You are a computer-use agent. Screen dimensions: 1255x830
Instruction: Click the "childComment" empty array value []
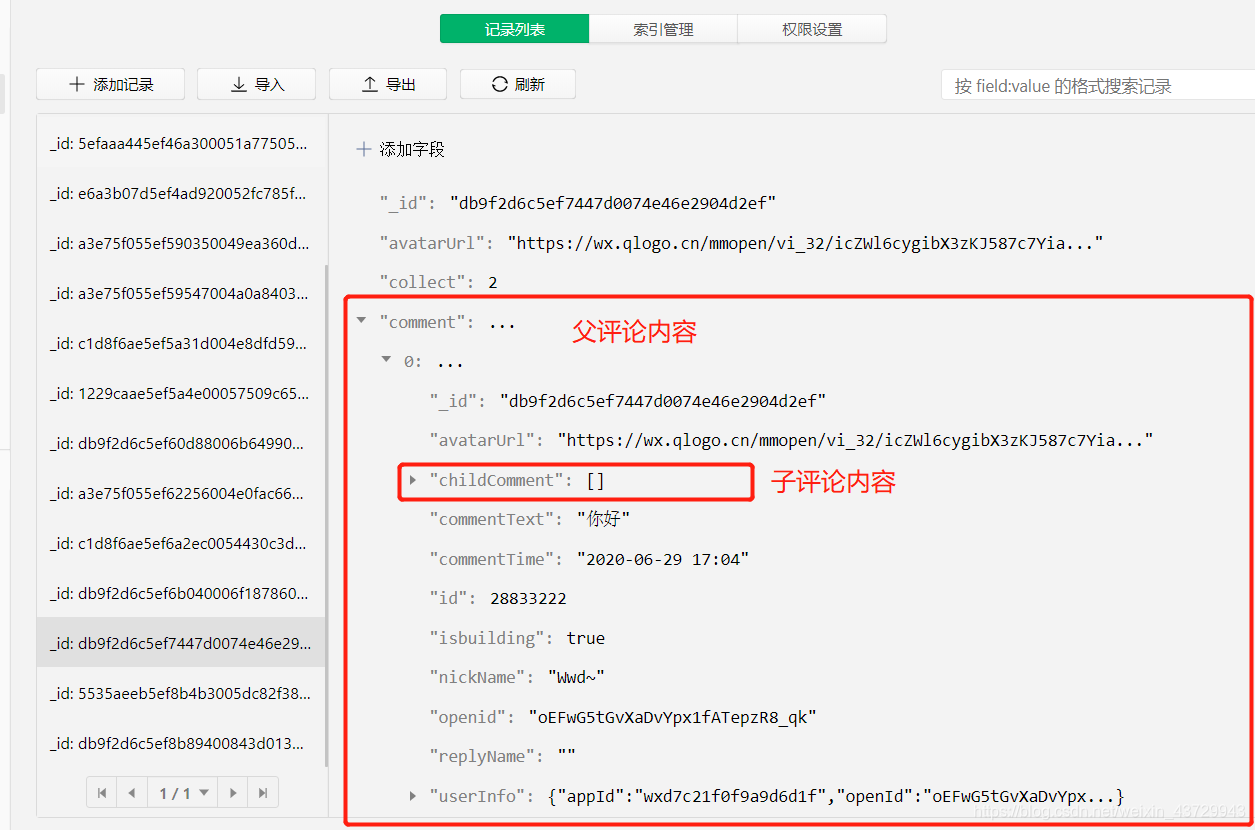pyautogui.click(x=595, y=480)
